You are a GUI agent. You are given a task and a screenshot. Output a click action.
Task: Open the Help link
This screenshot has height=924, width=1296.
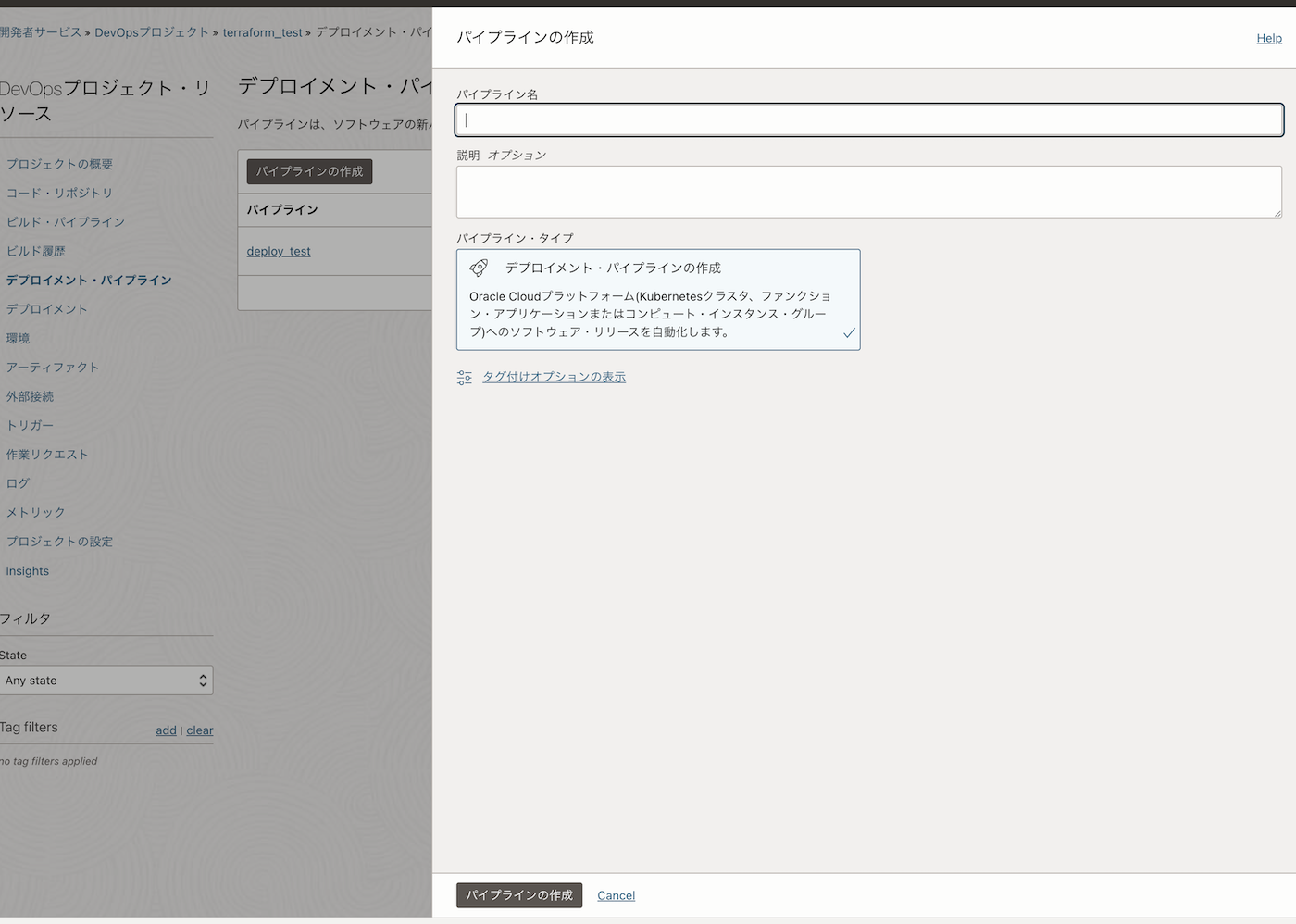pos(1268,38)
